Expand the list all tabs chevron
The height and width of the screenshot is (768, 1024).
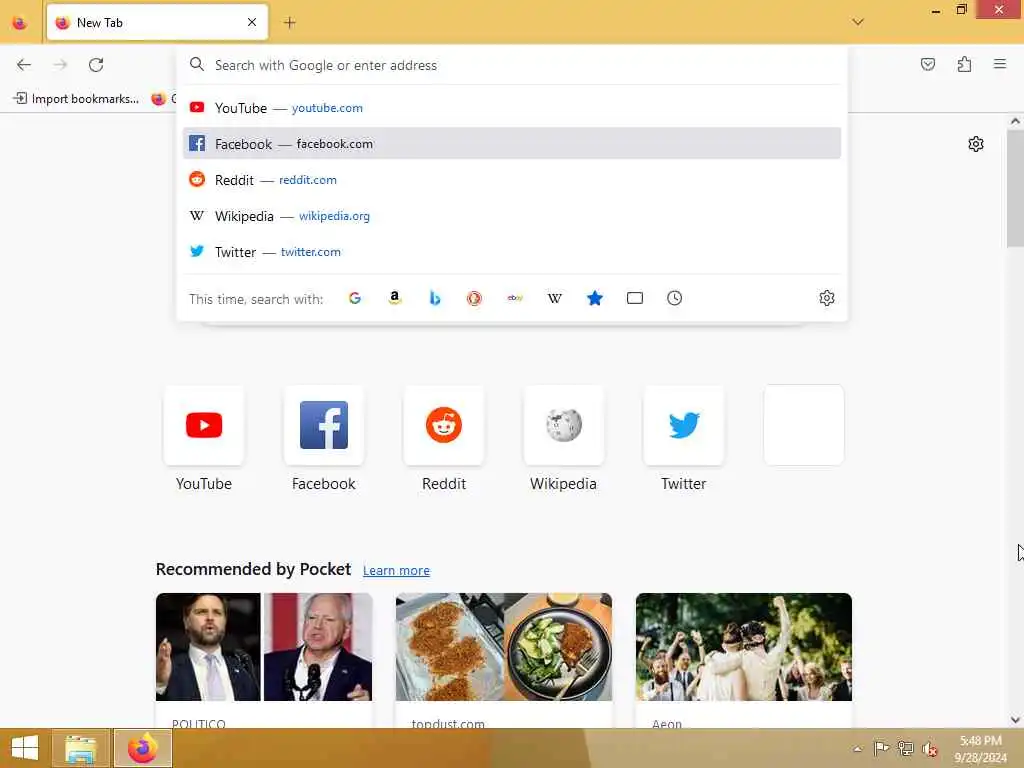click(x=858, y=22)
